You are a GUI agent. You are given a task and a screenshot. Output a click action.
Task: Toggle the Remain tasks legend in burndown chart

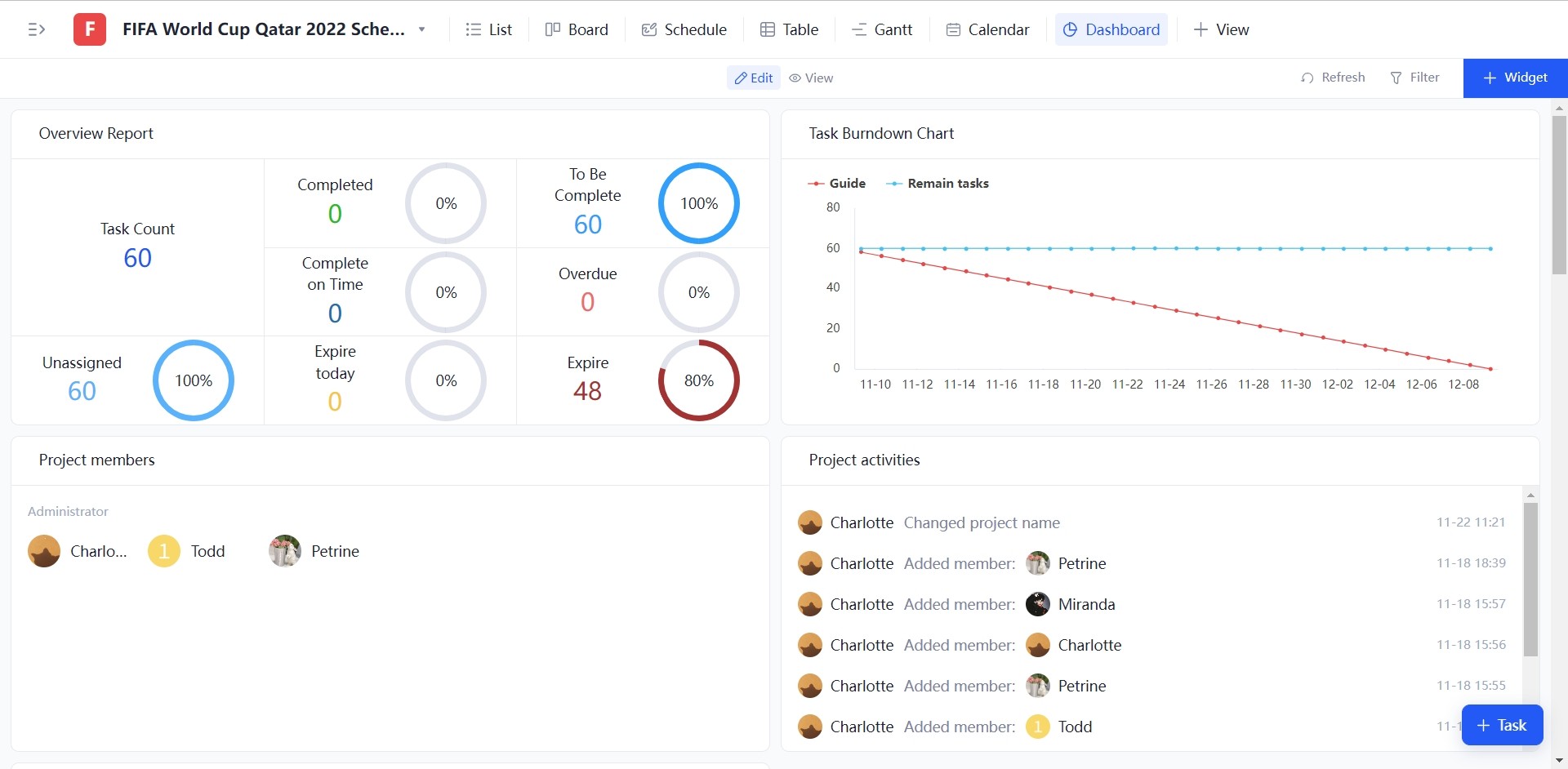pyautogui.click(x=938, y=183)
